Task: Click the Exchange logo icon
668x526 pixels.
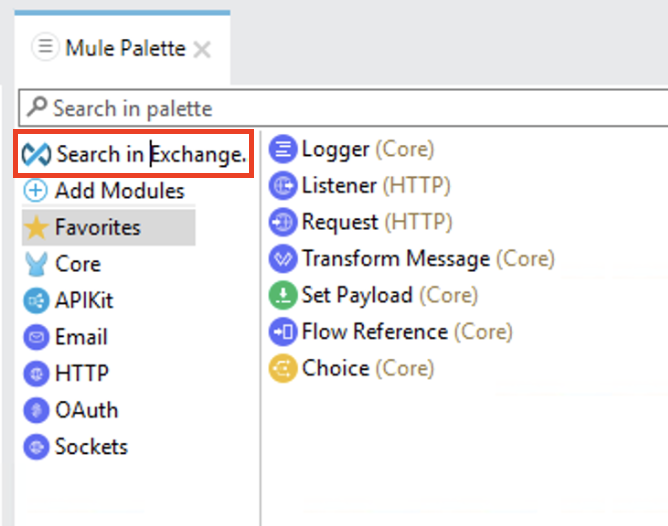Action: tap(36, 154)
